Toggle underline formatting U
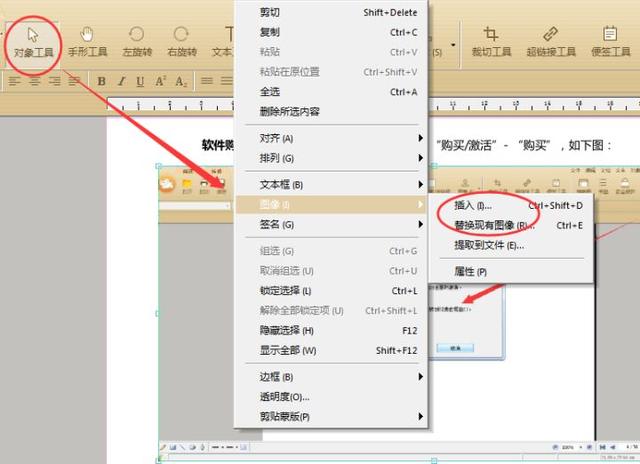Screen dimensions: 640x464 point(140,81)
